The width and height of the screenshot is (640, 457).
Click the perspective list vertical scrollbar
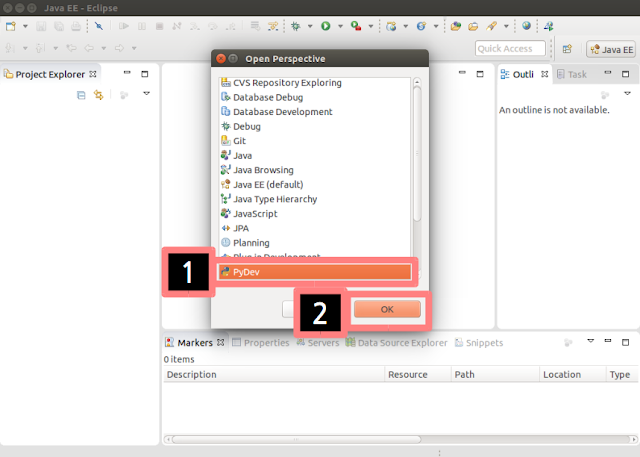click(x=417, y=155)
